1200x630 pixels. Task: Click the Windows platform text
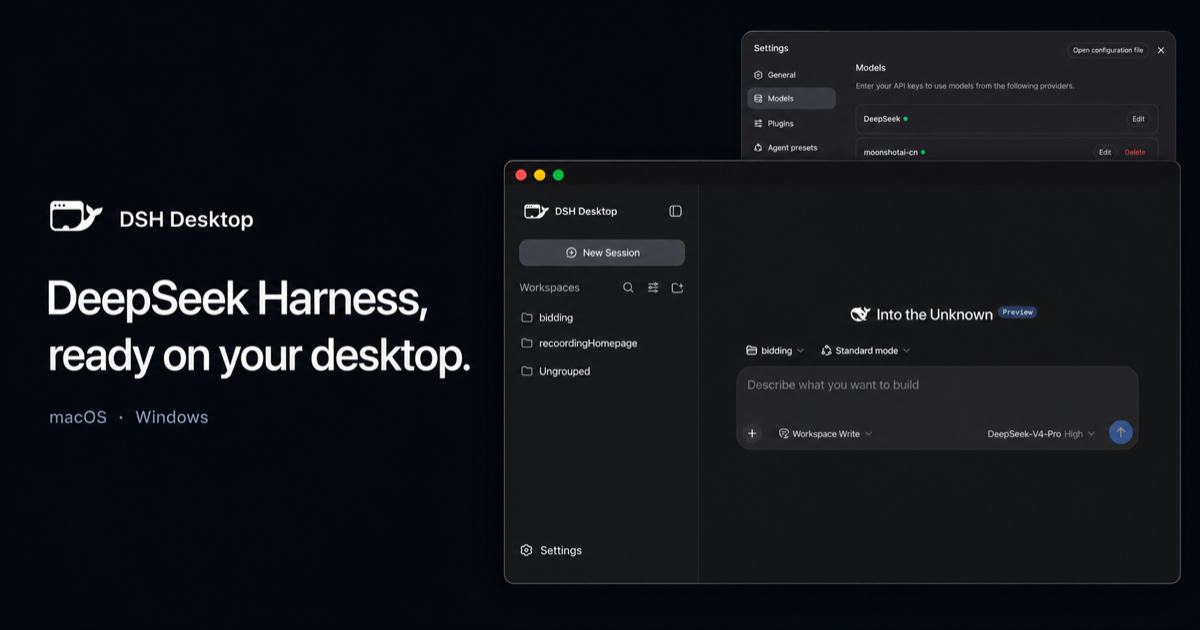172,417
